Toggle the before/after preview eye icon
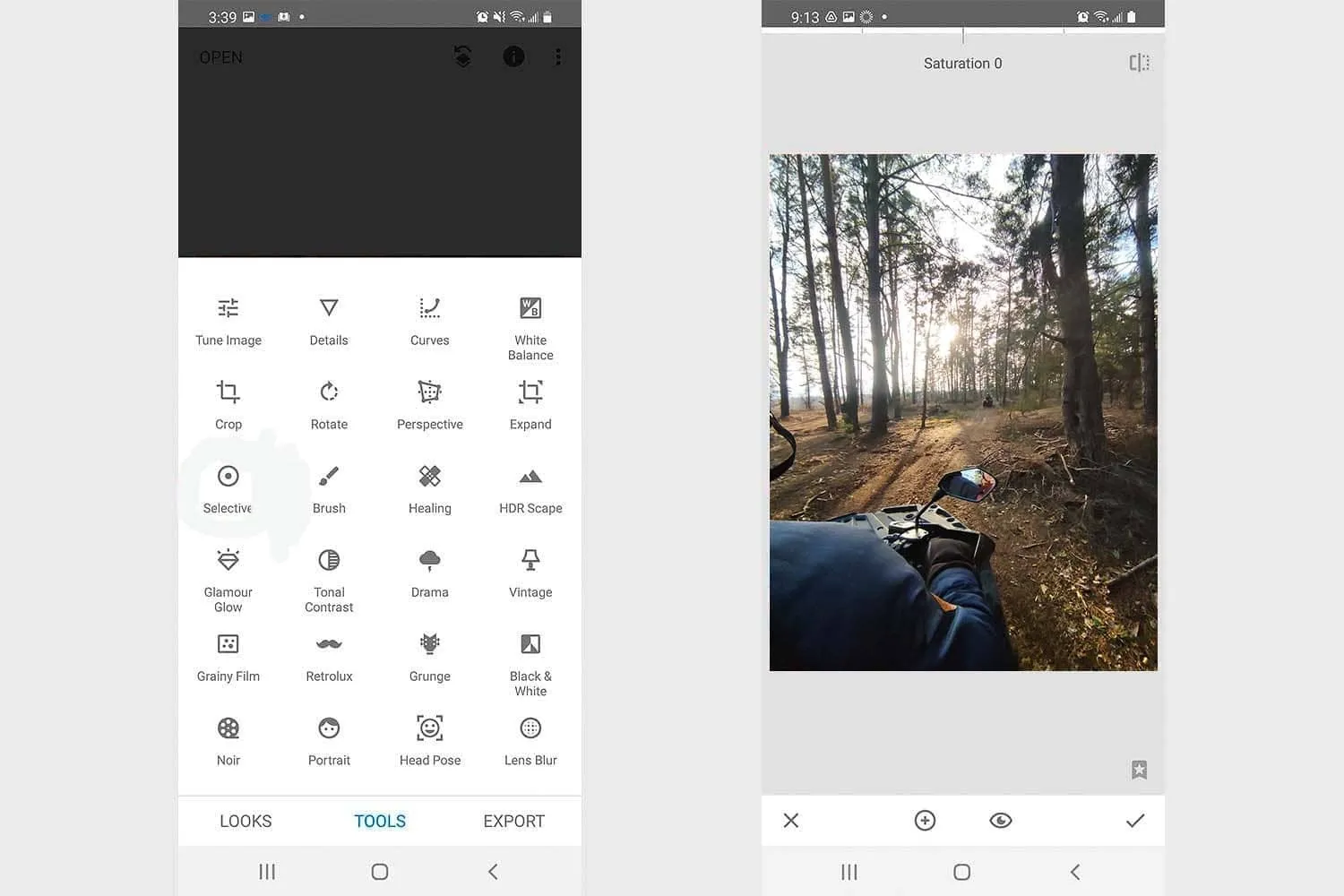 click(1001, 820)
